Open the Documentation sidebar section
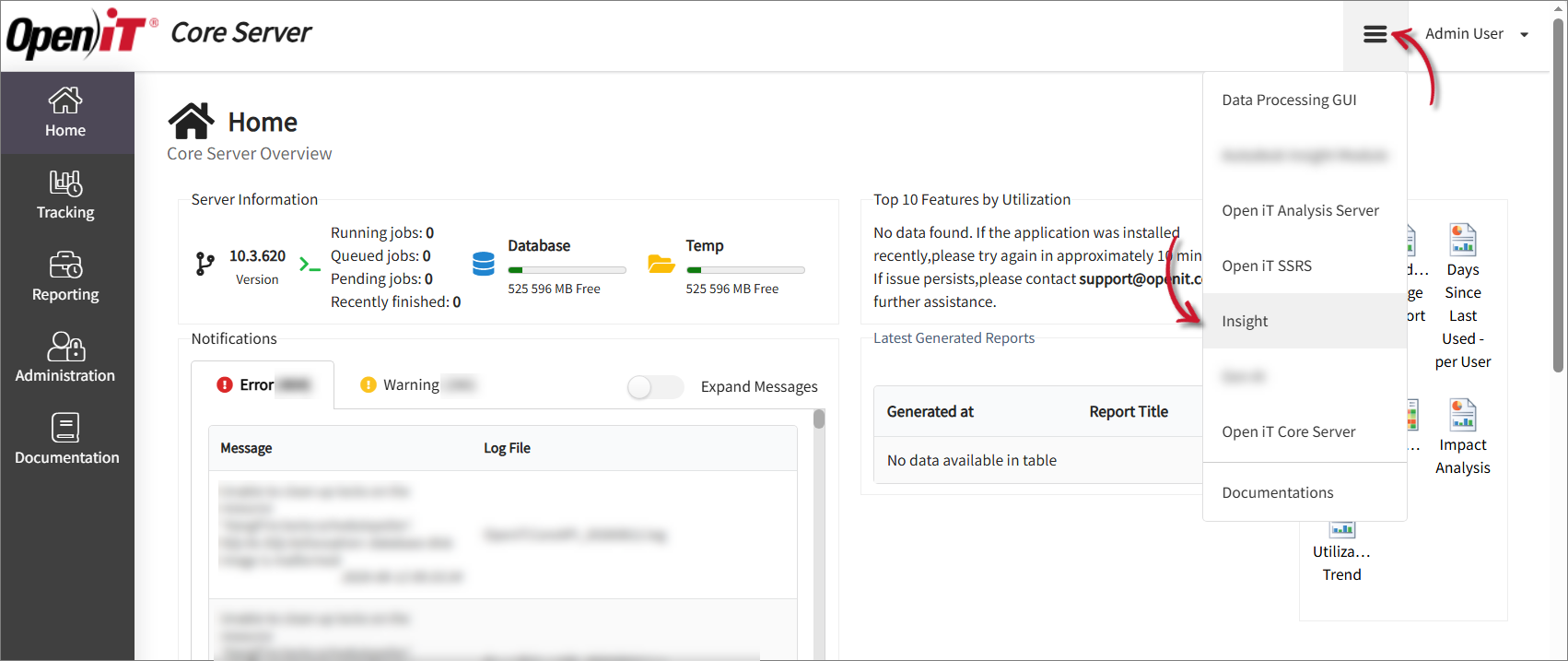The image size is (1568, 661). point(66,440)
